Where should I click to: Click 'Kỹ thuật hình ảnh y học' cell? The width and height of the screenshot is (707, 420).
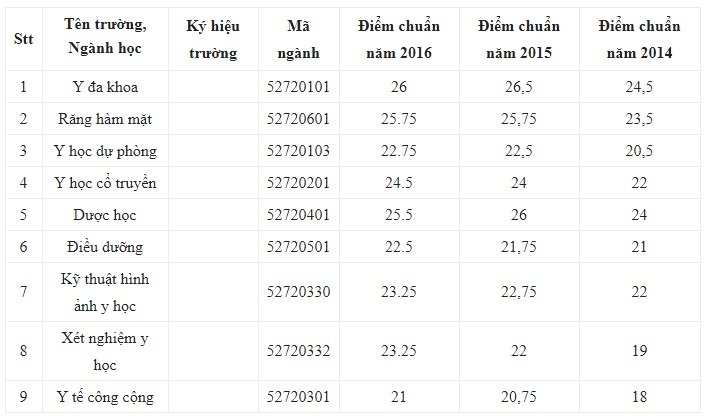(x=105, y=292)
